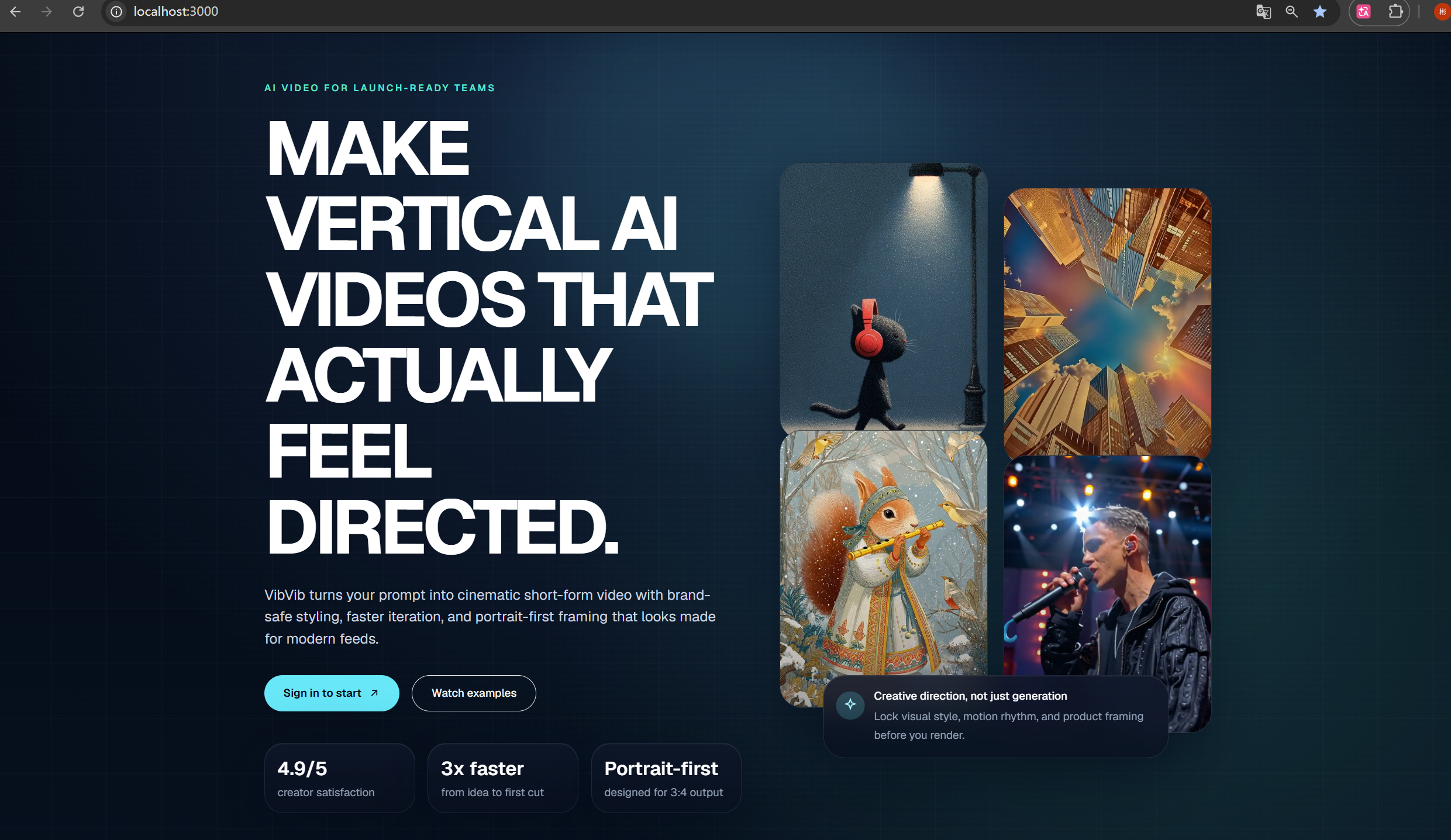Click the Sign in to start button
The height and width of the screenshot is (840, 1451).
click(332, 693)
